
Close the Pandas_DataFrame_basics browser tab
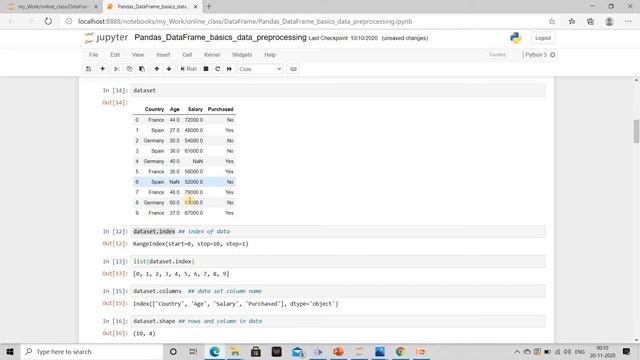click(x=196, y=7)
